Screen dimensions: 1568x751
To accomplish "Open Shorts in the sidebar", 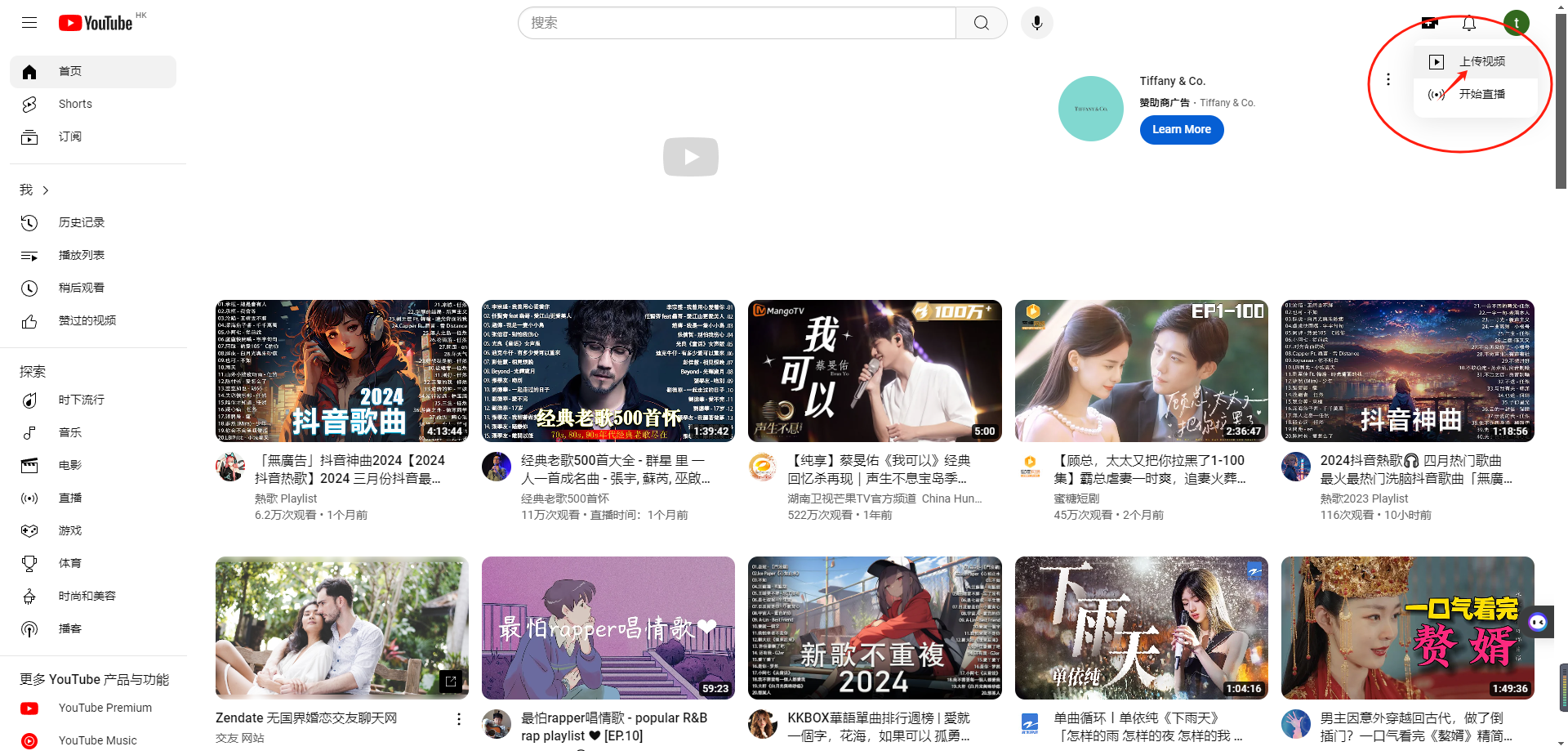I will pyautogui.click(x=75, y=104).
